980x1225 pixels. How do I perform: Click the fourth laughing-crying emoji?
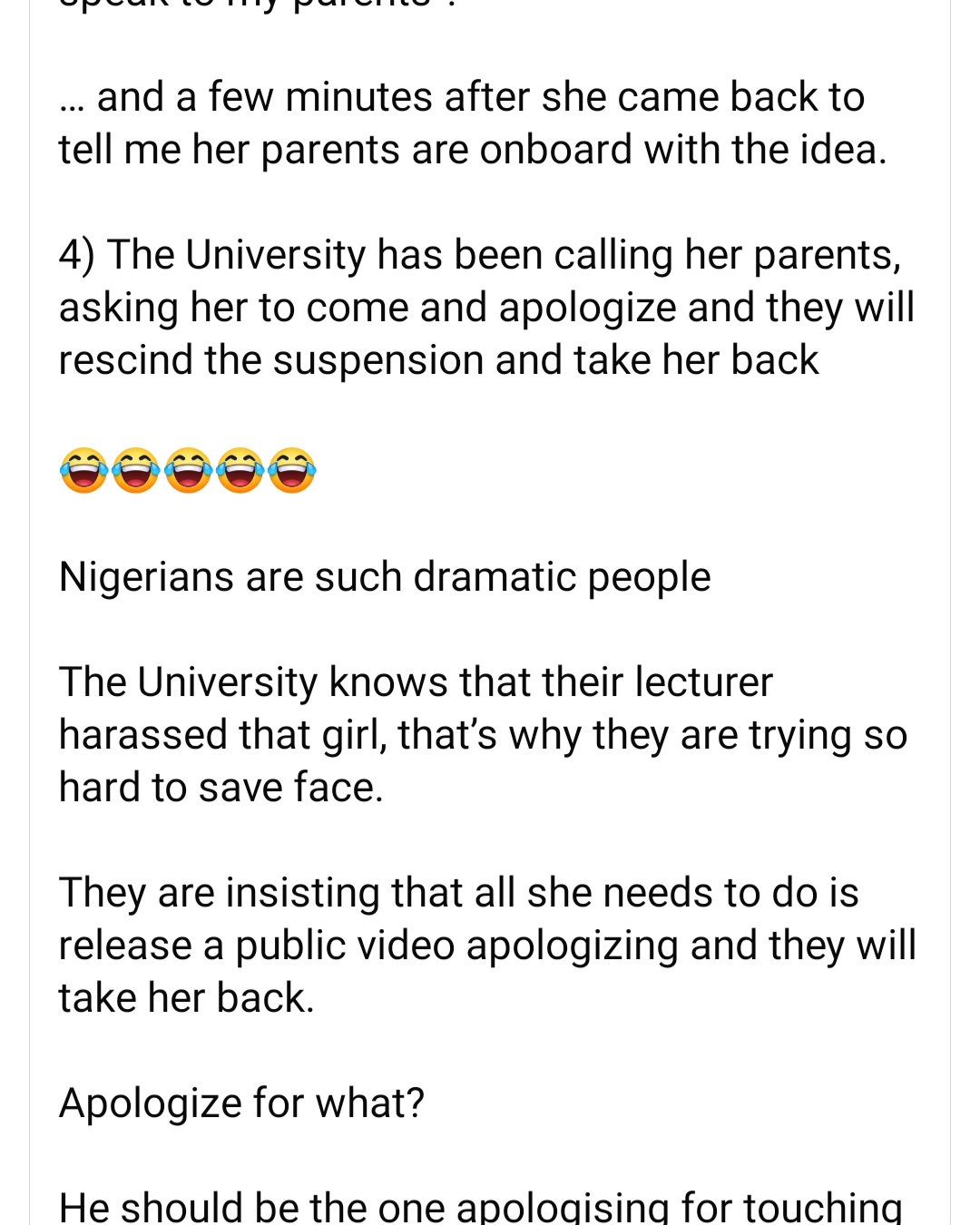240,470
